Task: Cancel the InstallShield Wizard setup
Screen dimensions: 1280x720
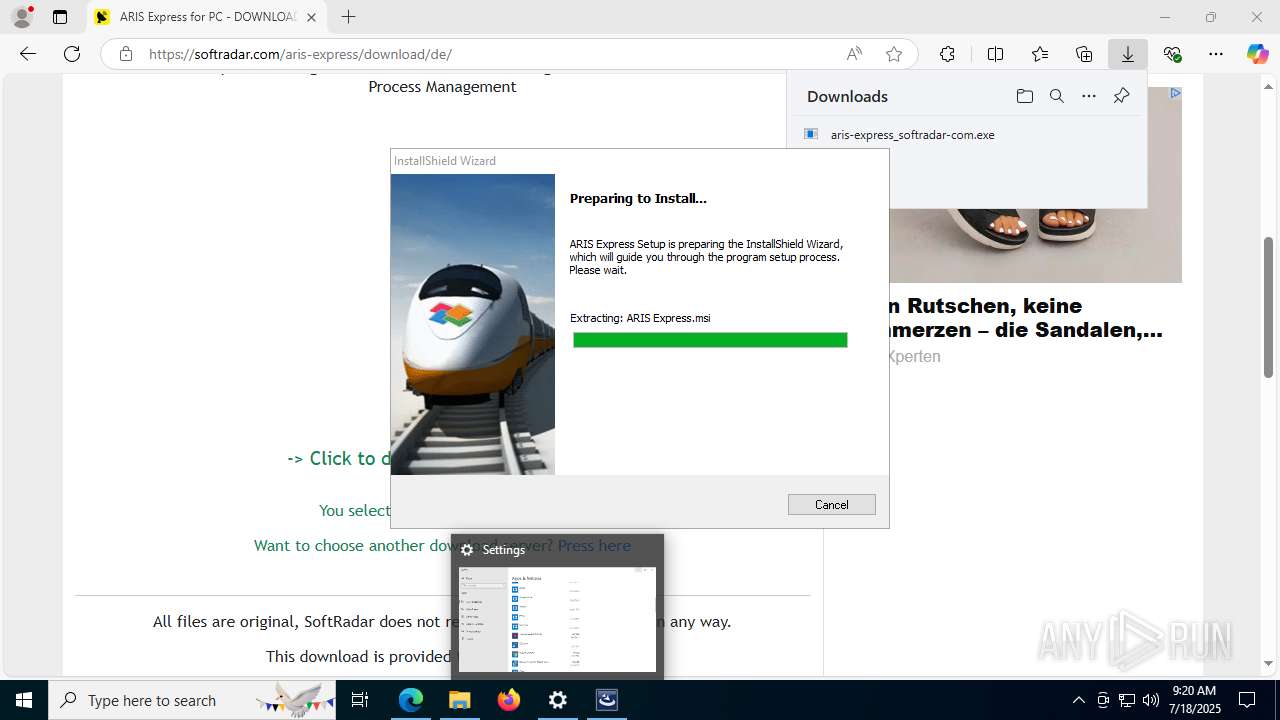Action: coord(831,505)
